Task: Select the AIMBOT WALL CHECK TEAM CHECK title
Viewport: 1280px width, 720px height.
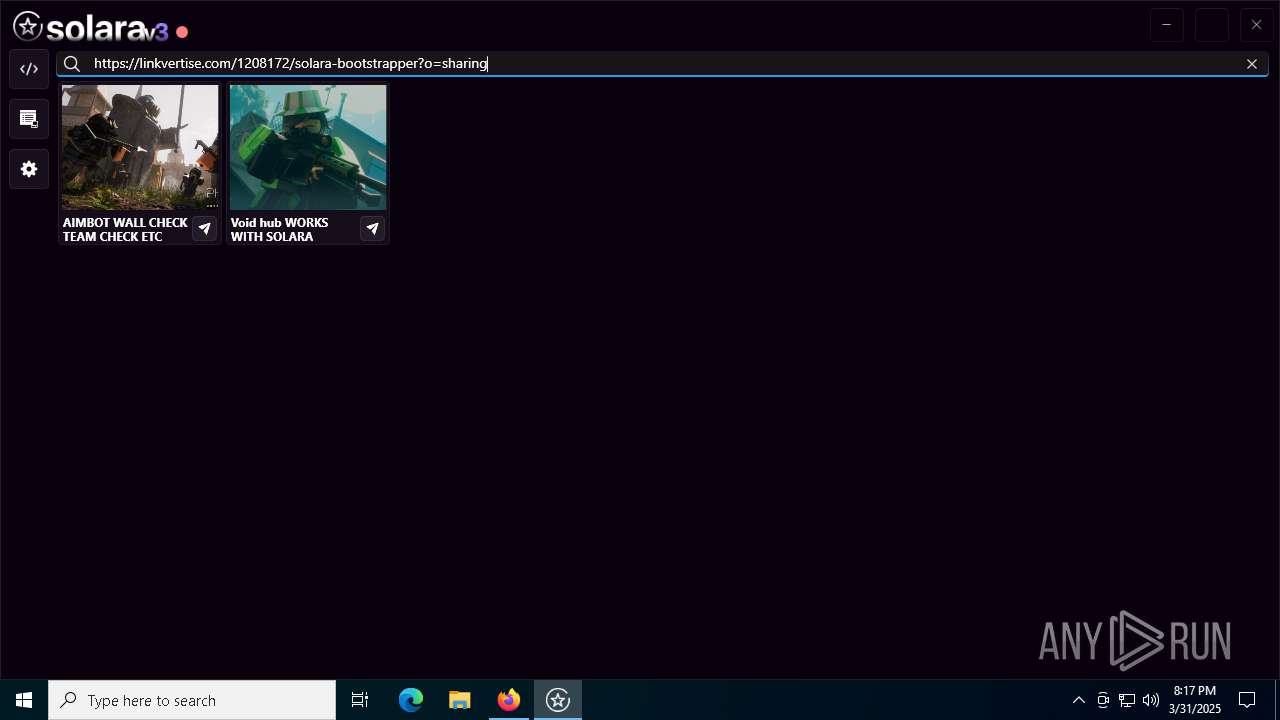Action: [125, 229]
